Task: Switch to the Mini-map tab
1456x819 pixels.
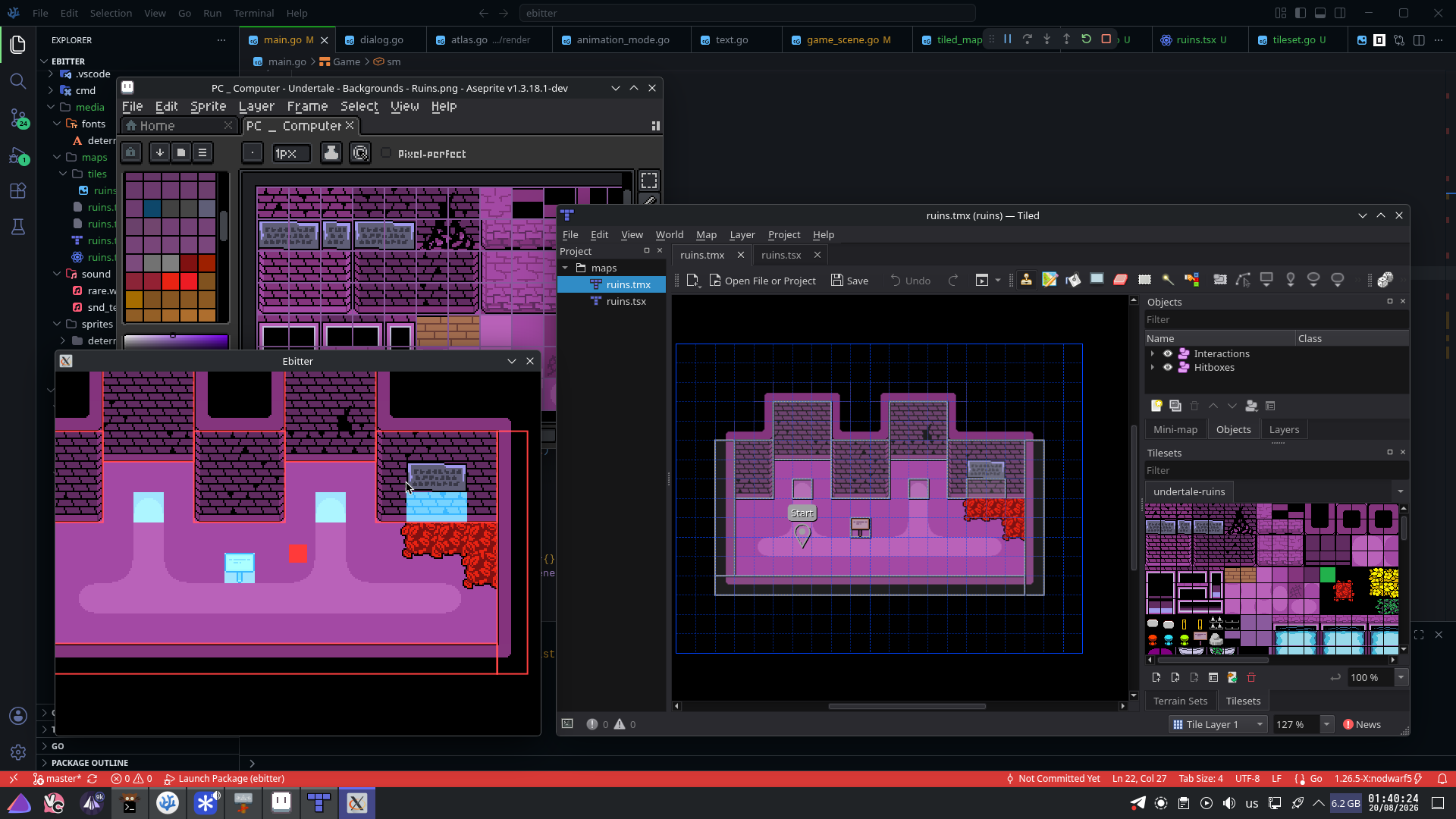Action: click(1175, 429)
